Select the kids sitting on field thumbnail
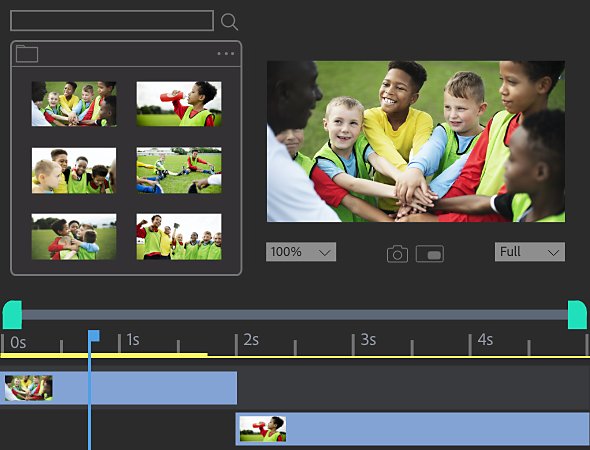590x450 pixels. tap(179, 170)
